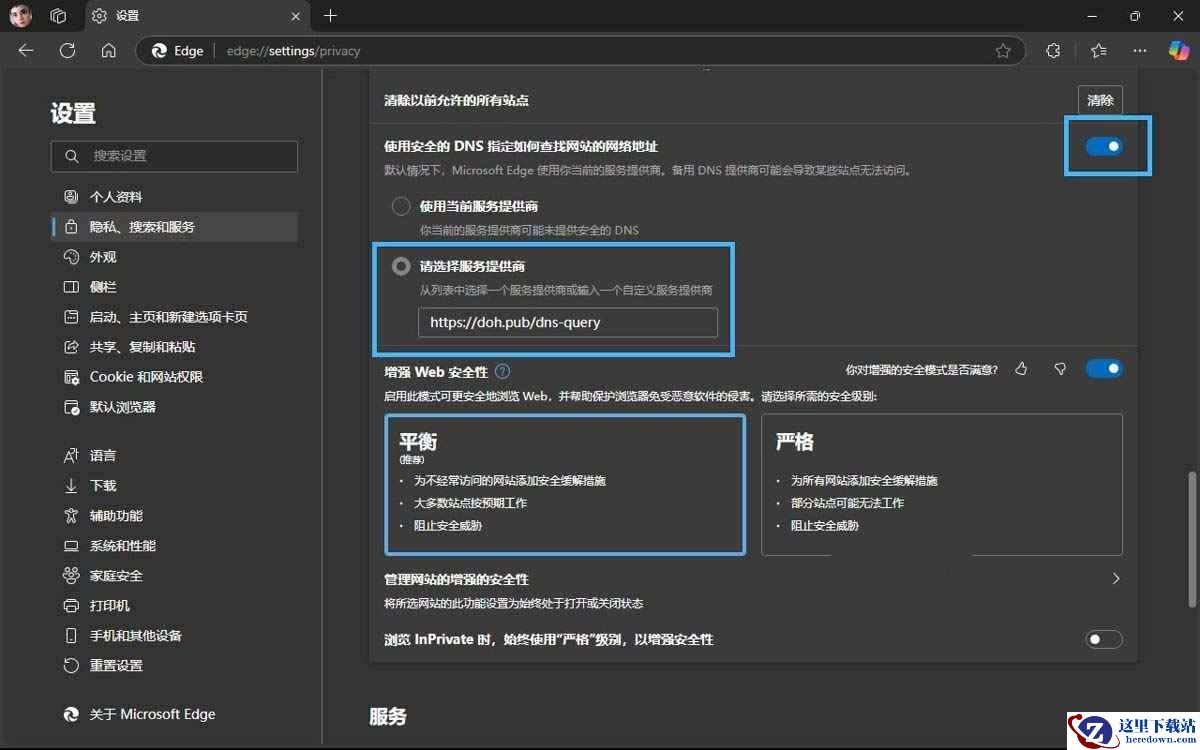The height and width of the screenshot is (750, 1200).
Task: Click the thumbs up feedback icon
Action: coord(1021,369)
